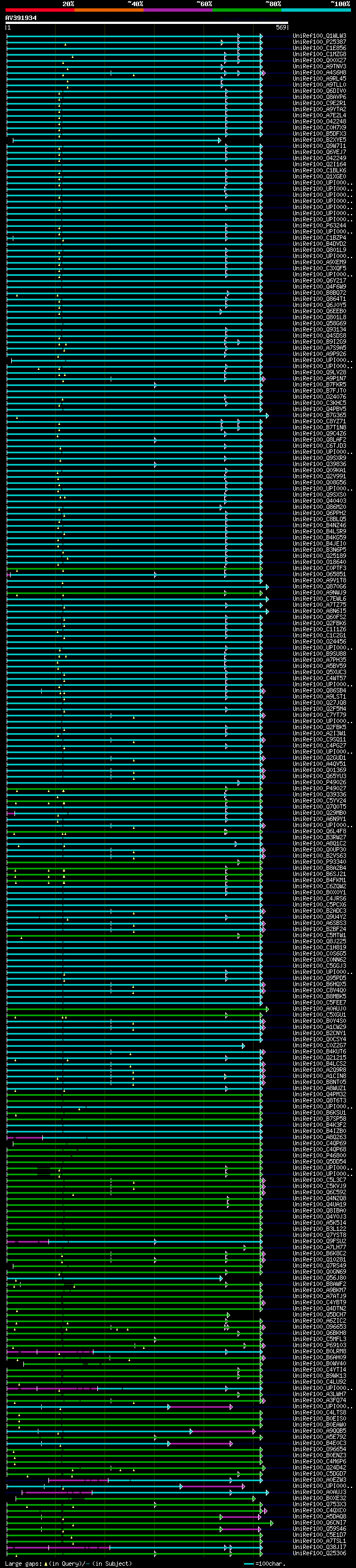Click the purple alignment segment for UniRef100_A5DAQ8
Image resolution: width=356 pixels, height=1568 pixels.
click(x=241, y=1517)
